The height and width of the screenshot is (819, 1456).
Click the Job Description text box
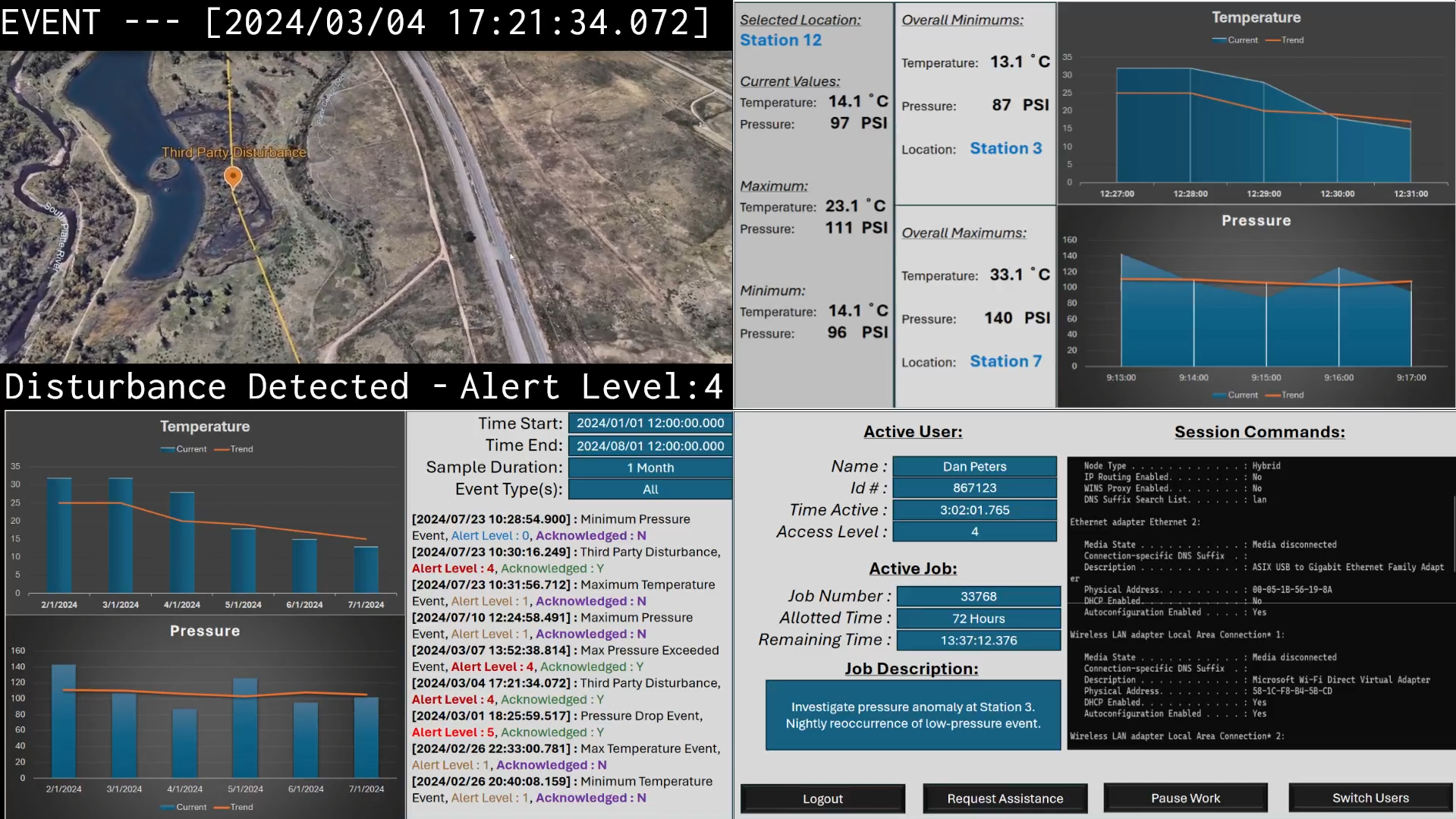click(913, 715)
